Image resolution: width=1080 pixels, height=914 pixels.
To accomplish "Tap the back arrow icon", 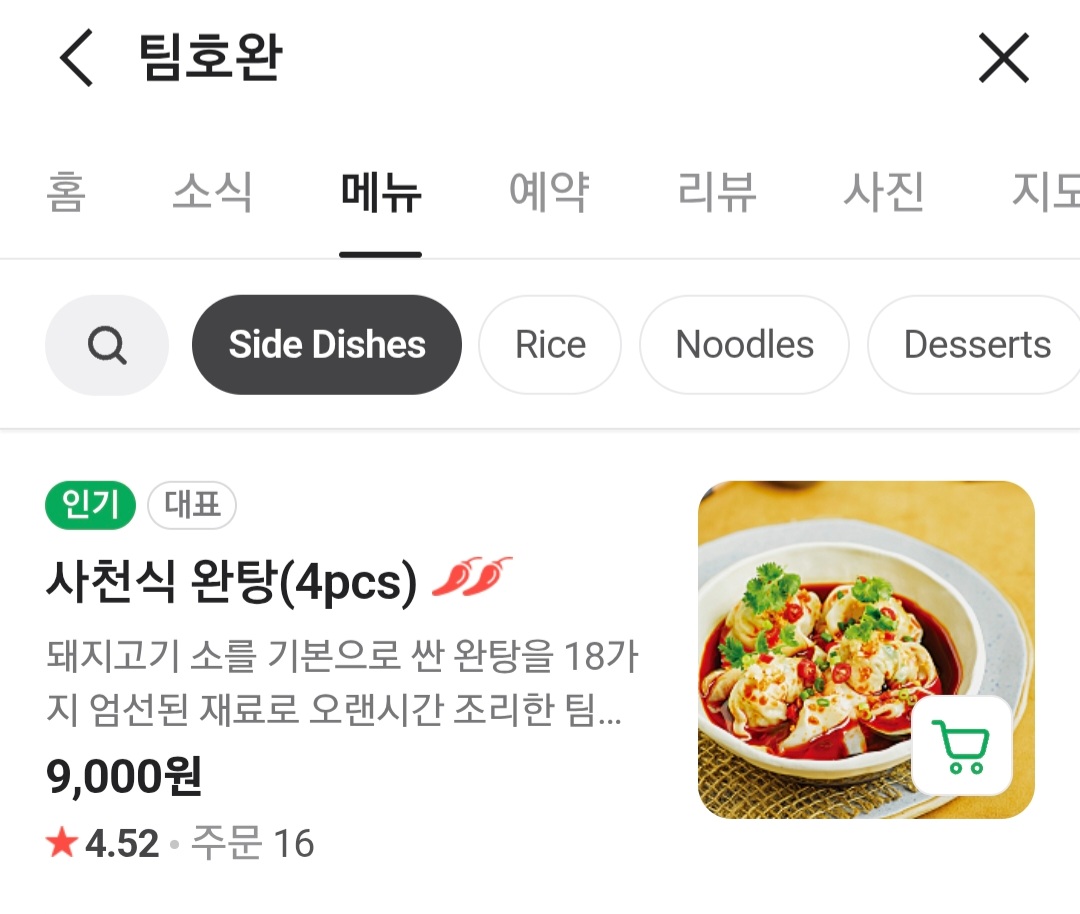I will (x=76, y=58).
